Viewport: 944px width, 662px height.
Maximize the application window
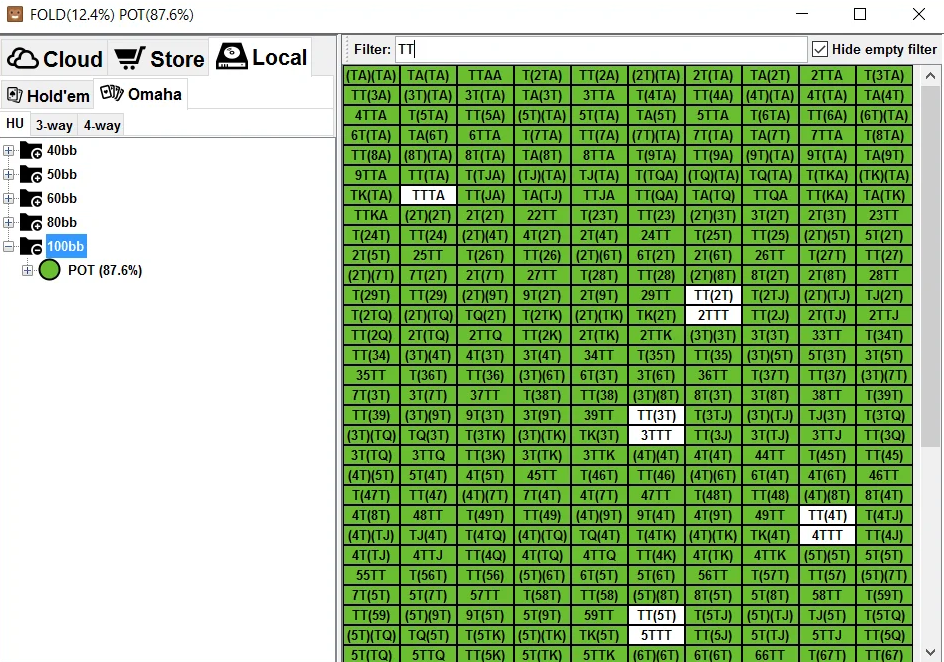coord(860,14)
